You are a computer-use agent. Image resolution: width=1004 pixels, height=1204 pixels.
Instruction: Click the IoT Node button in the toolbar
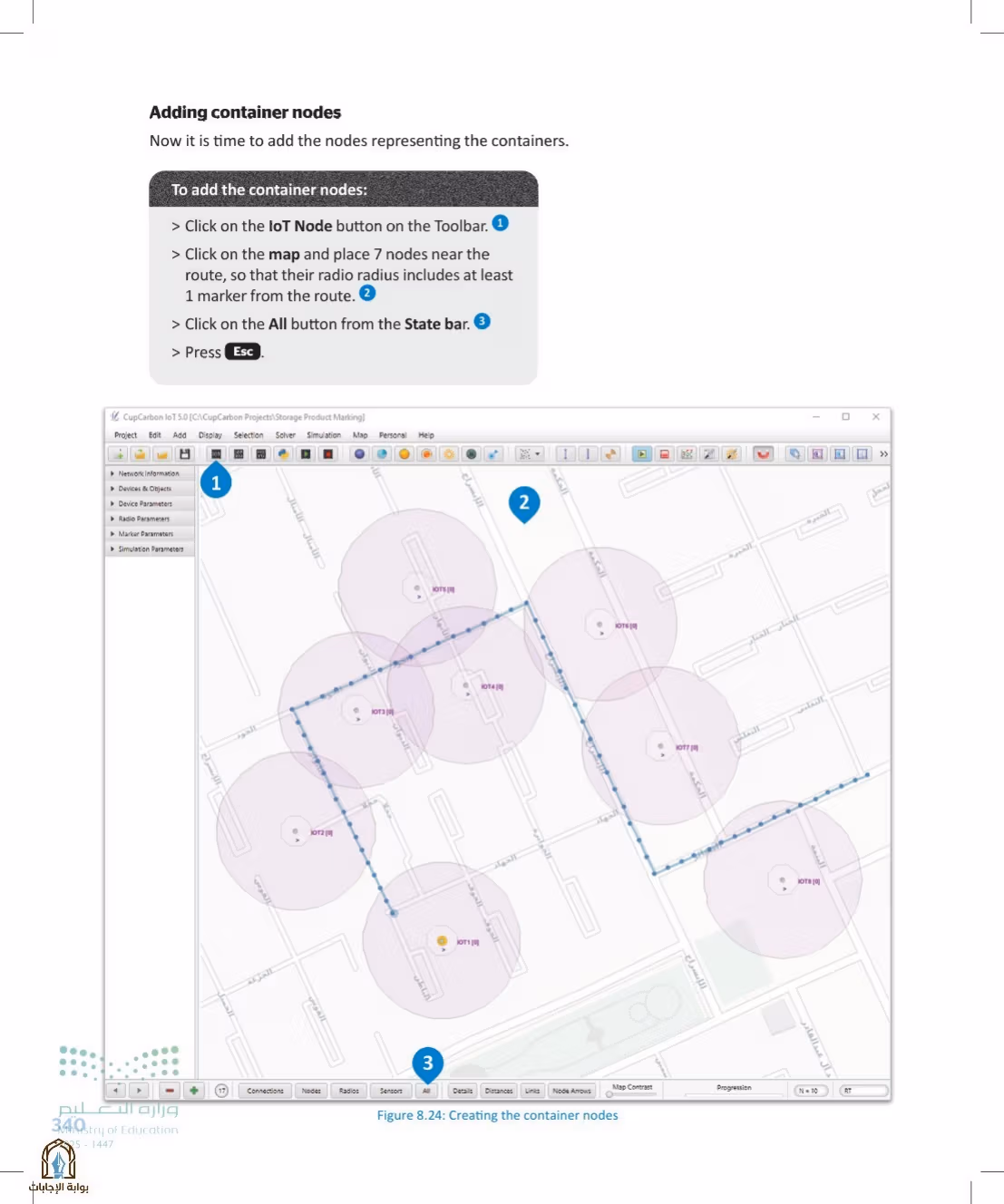coord(216,454)
